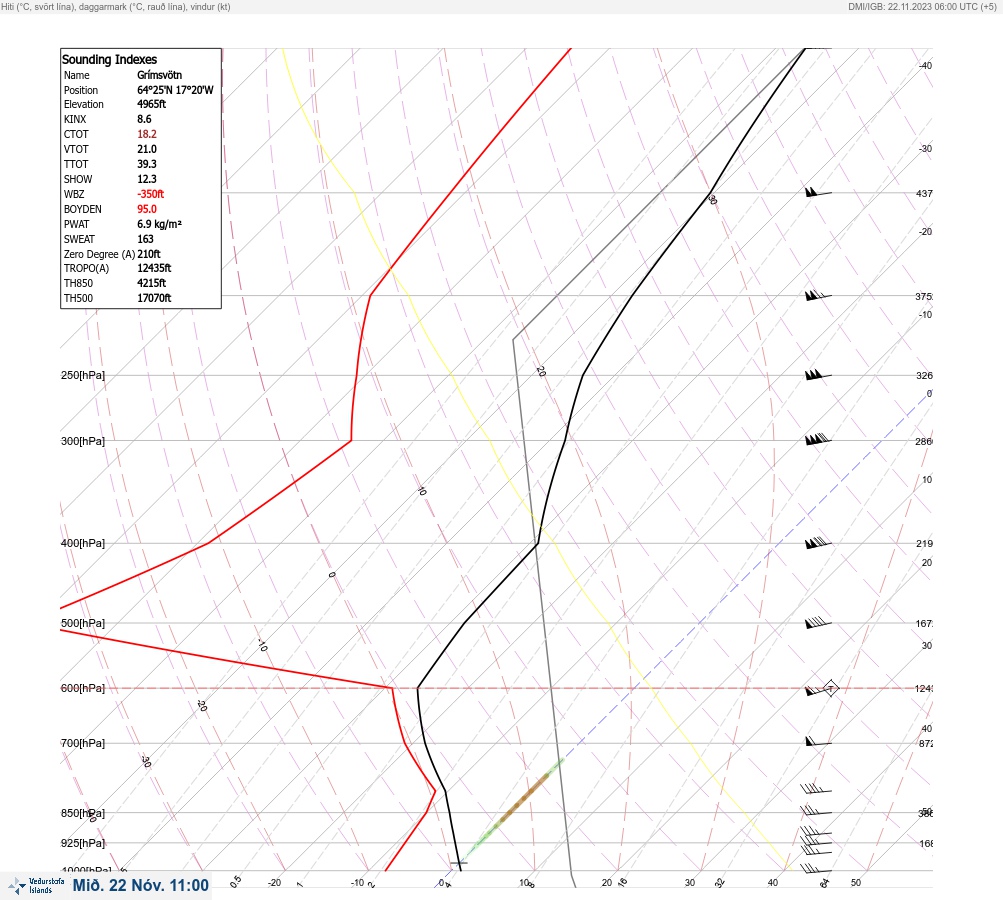
Task: Click the wind barb on the 400 hPa line
Action: click(x=818, y=543)
